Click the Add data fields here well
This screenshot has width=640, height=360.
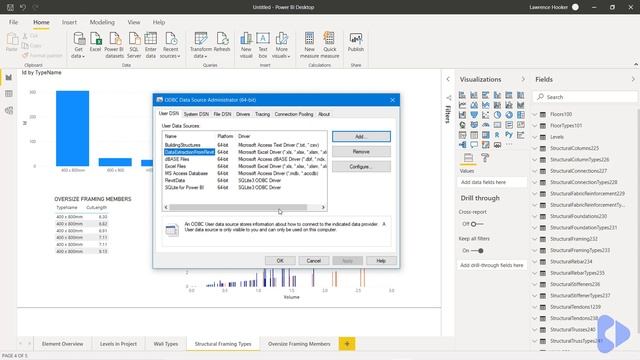(492, 182)
